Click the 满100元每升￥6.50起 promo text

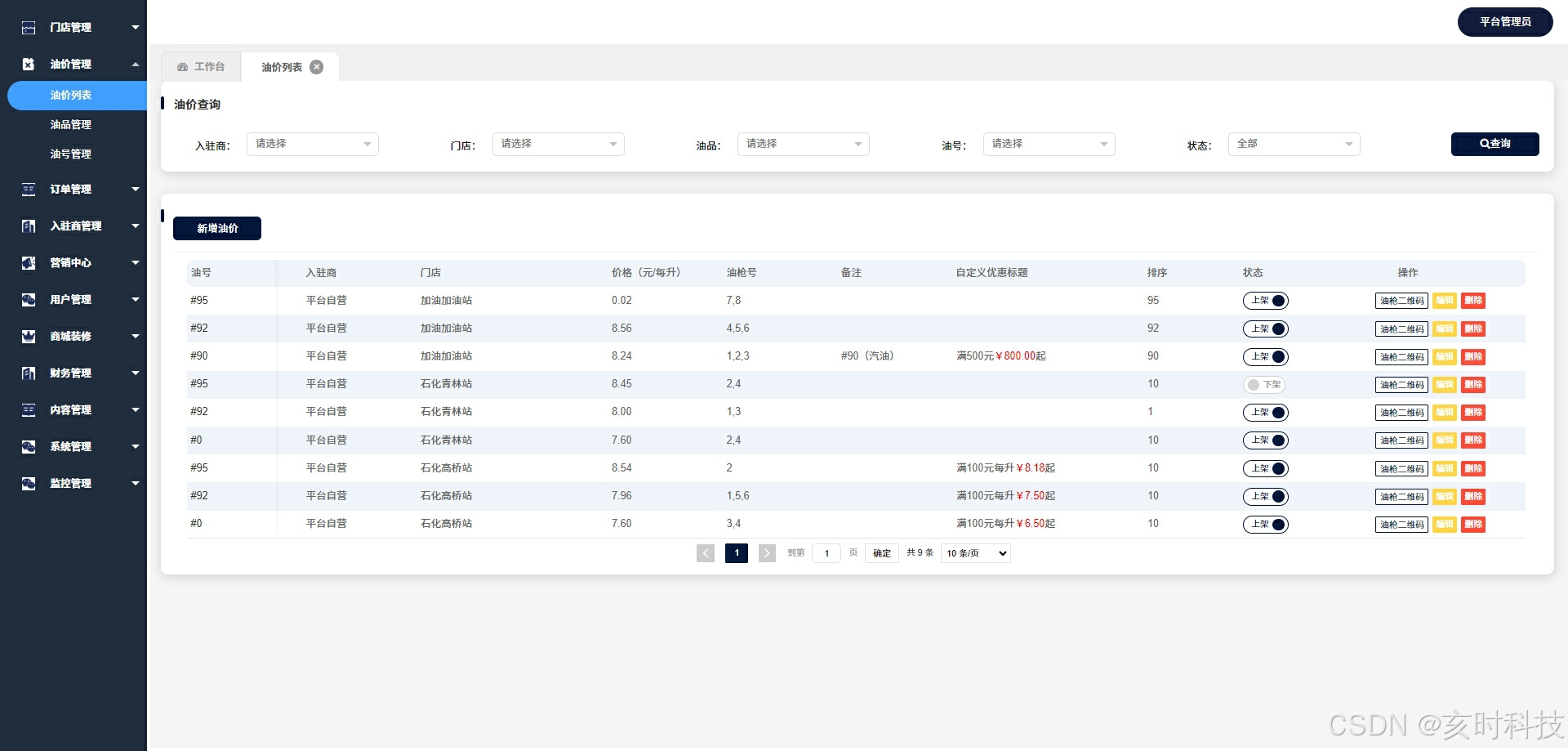1006,524
